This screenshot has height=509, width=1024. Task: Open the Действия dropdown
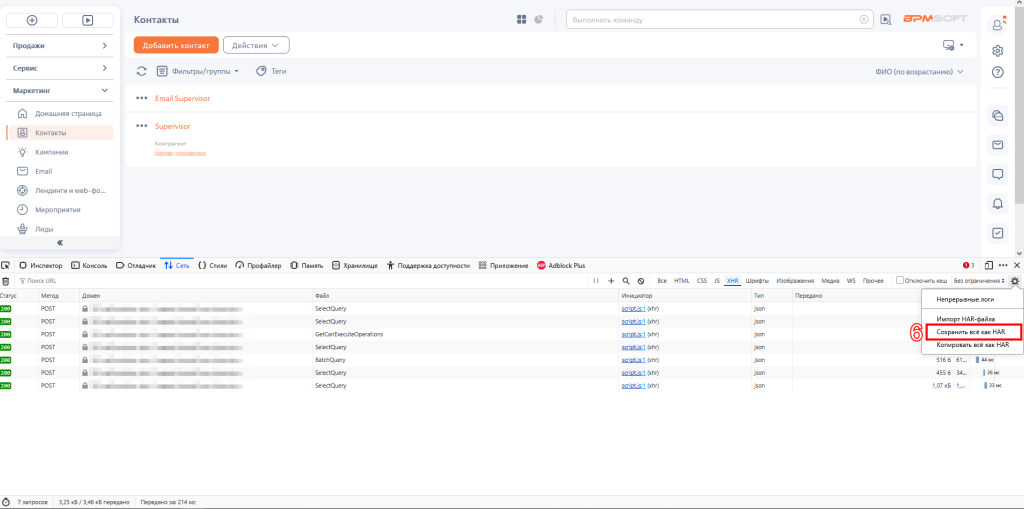click(256, 46)
